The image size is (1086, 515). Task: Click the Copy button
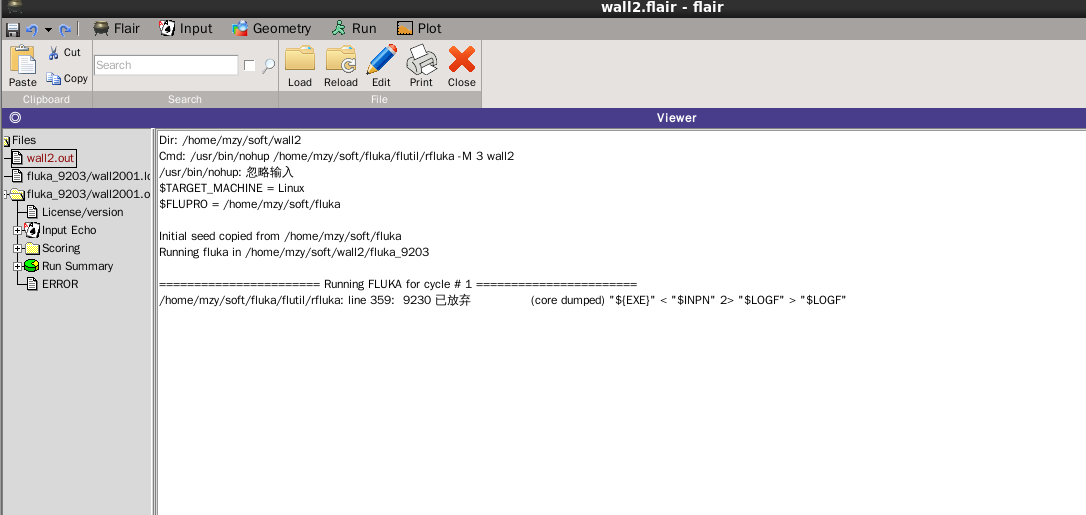pos(66,78)
